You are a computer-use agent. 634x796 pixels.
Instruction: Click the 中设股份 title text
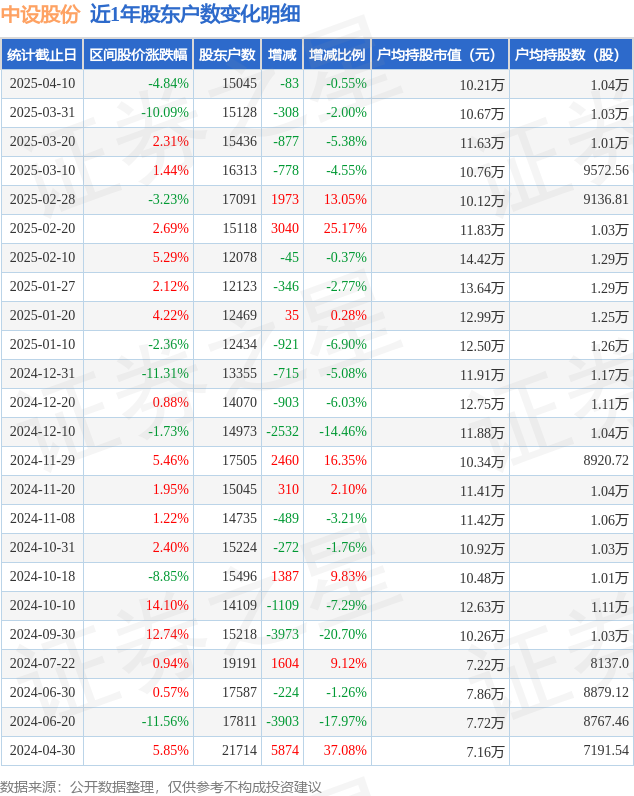[x=40, y=14]
